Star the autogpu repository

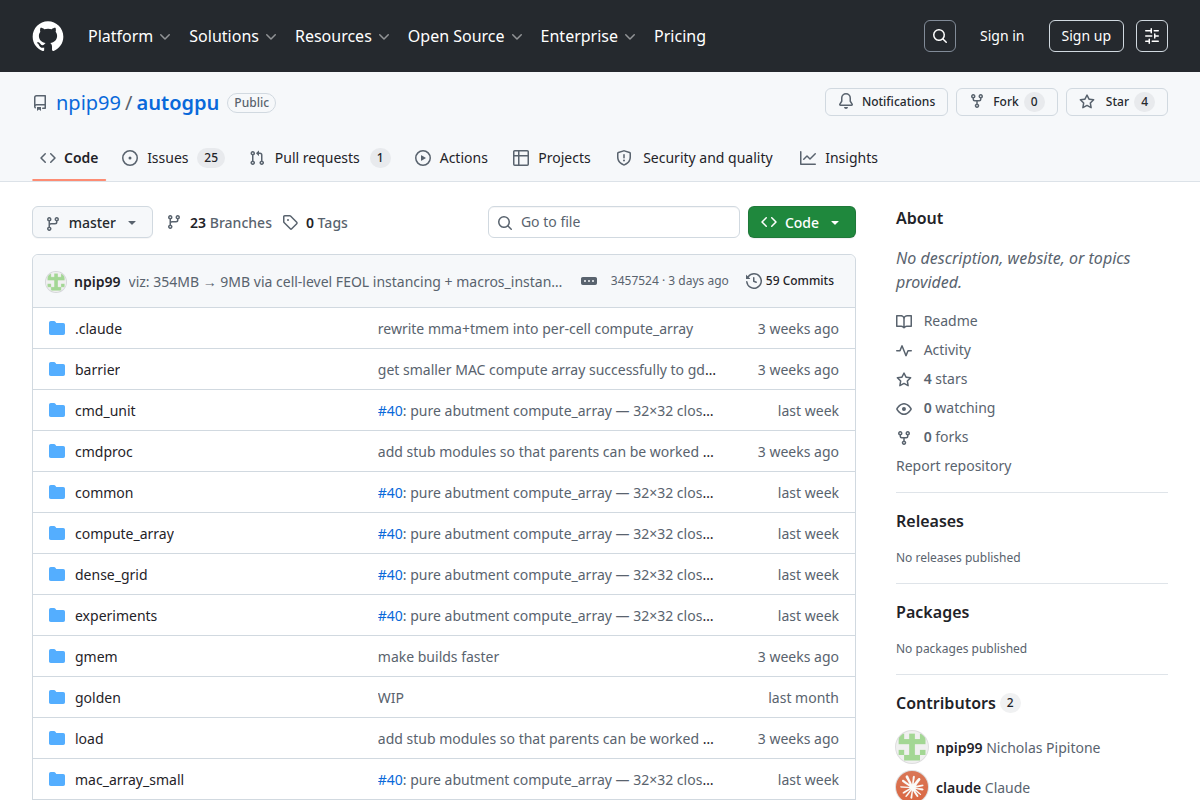1116,102
